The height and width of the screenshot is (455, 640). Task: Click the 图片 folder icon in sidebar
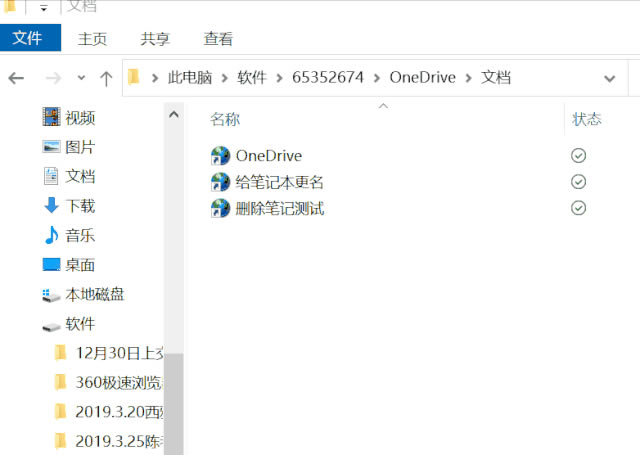click(51, 146)
